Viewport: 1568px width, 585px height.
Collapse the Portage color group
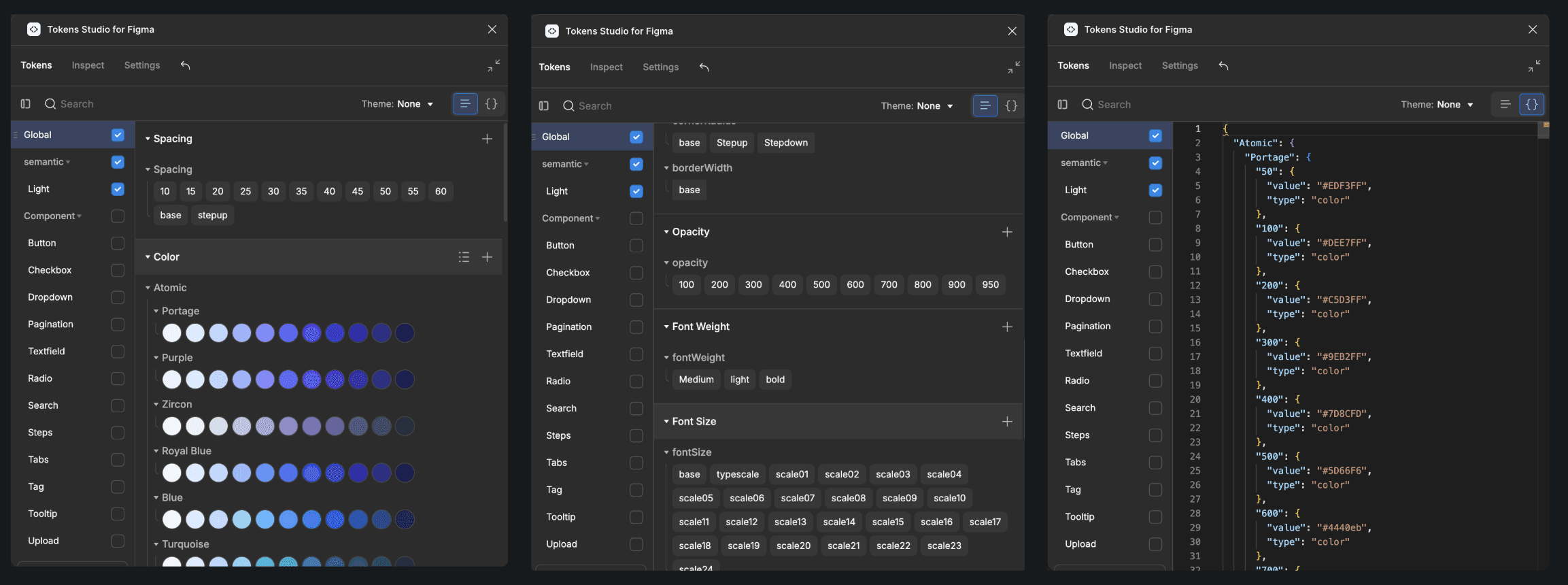[156, 311]
